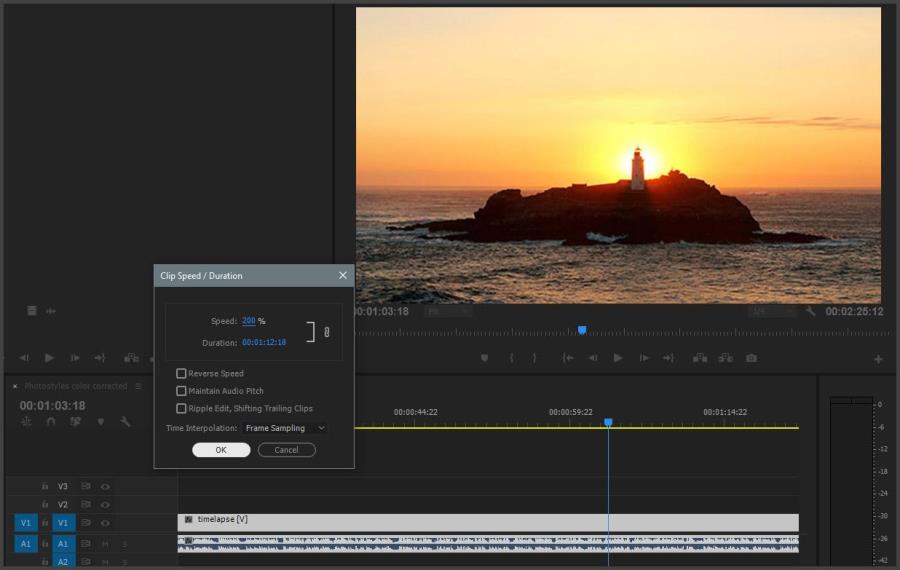Go to Out point in Source Monitor
The width and height of the screenshot is (900, 570).
pos(100,358)
